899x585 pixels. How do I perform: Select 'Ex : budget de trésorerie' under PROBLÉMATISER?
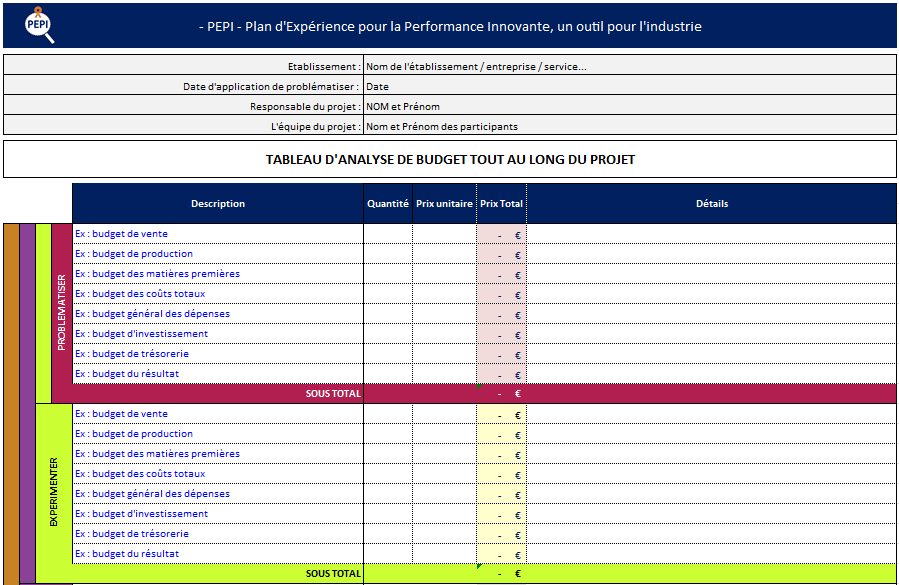click(x=135, y=353)
